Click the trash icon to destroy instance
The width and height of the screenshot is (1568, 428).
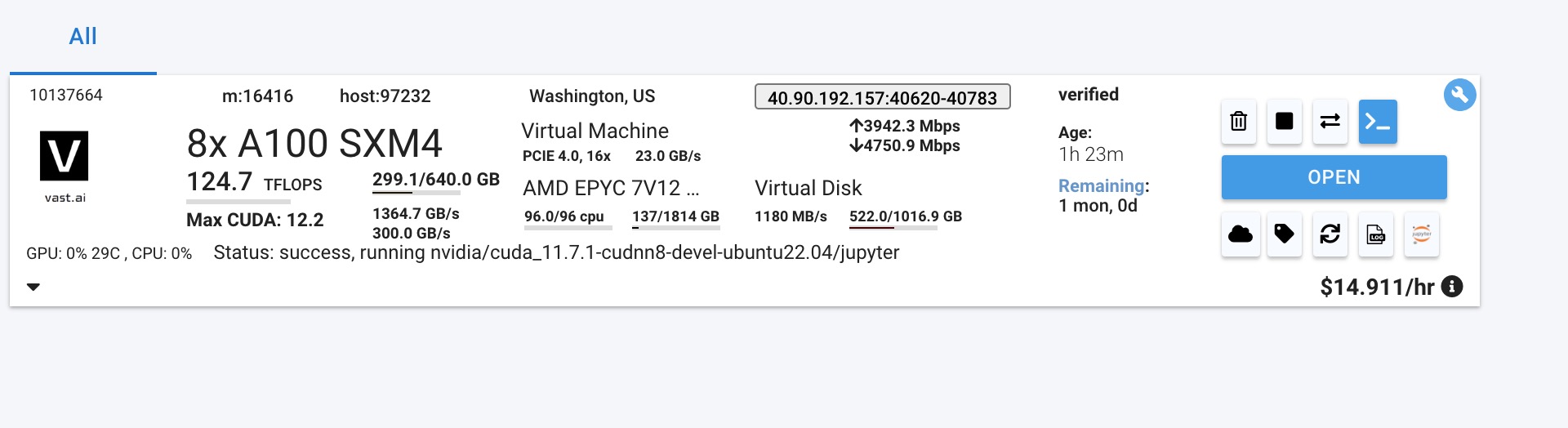point(1239,122)
